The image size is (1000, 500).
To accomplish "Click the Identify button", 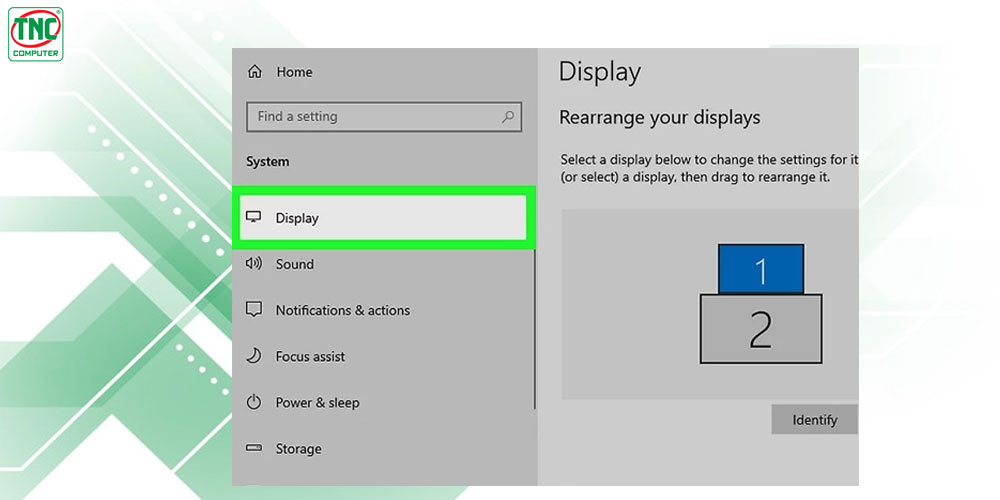I will 814,420.
